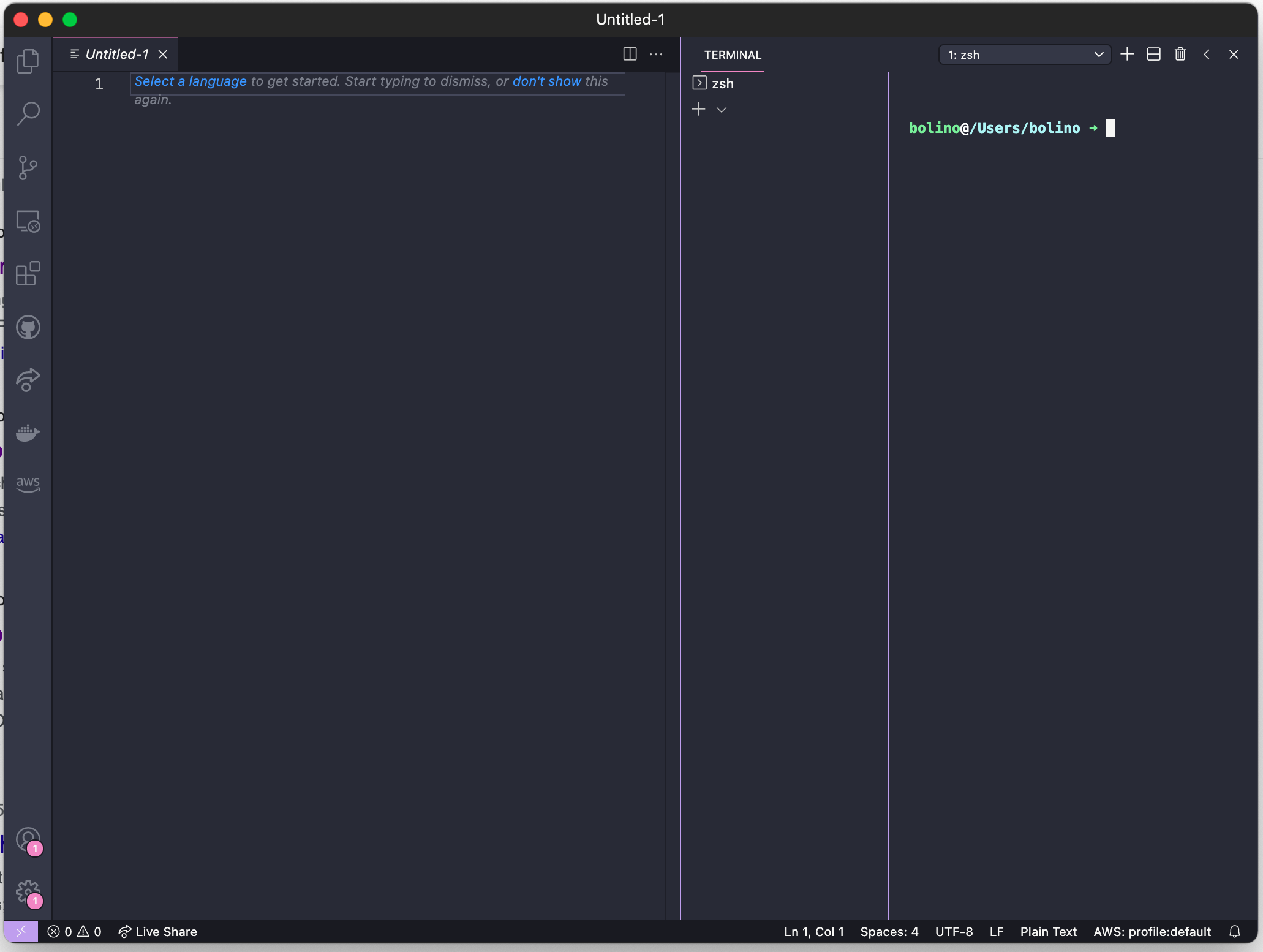Select the TERMINAL panel tab
The width and height of the screenshot is (1263, 952).
[x=733, y=55]
